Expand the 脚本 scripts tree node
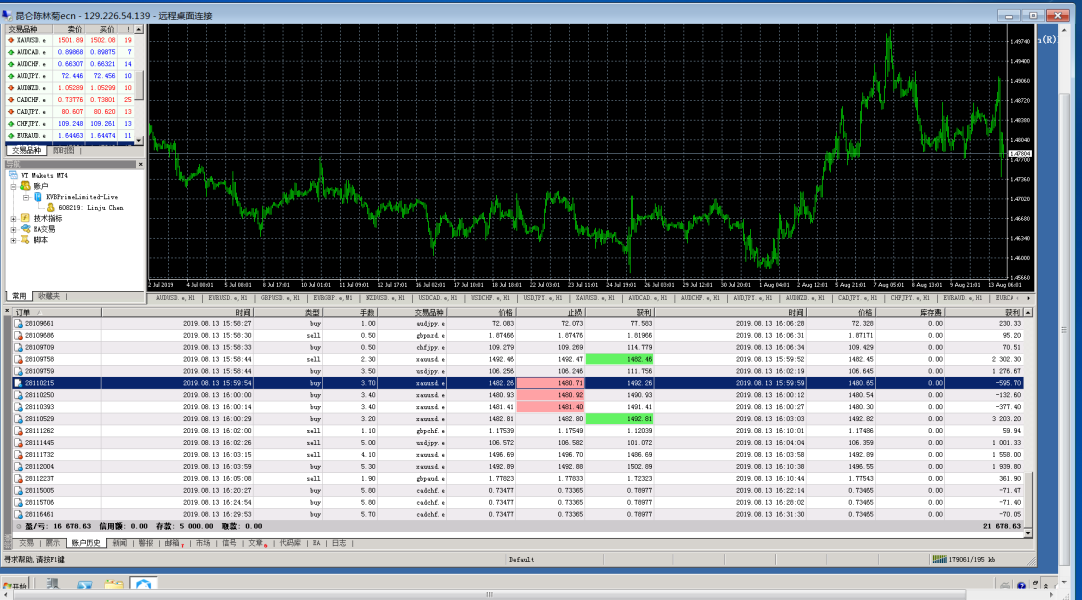The height and width of the screenshot is (600, 1082). pyautogui.click(x=13, y=240)
